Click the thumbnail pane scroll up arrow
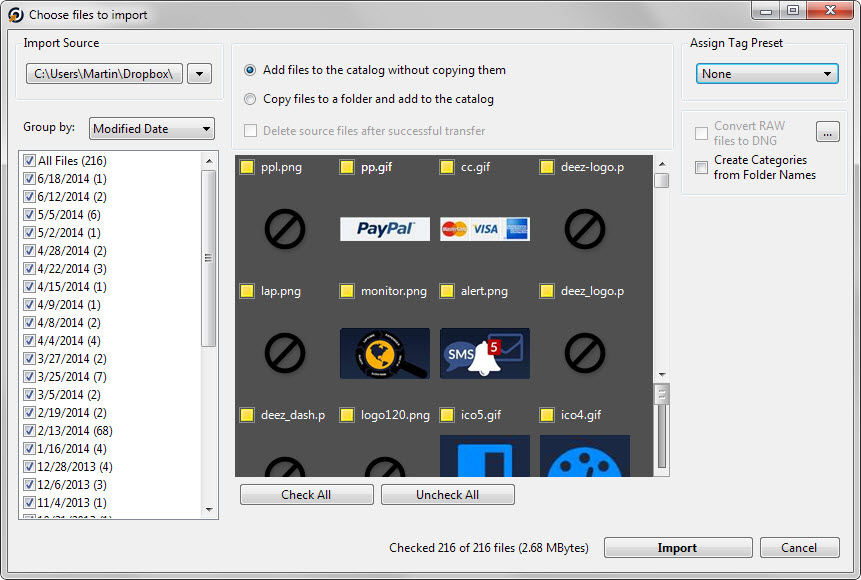This screenshot has height=580, width=861. [662, 164]
